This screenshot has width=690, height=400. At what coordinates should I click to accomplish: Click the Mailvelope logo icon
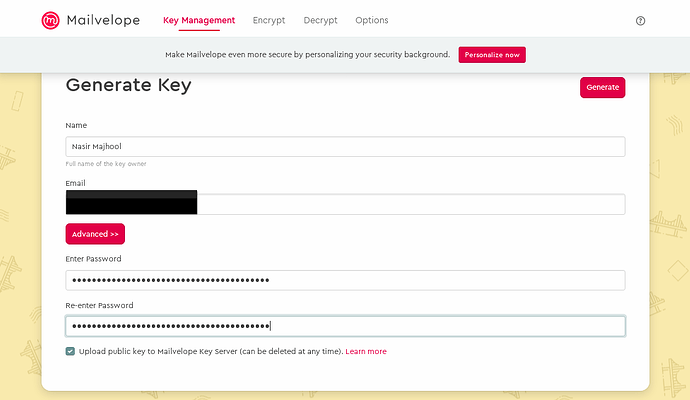(50, 20)
